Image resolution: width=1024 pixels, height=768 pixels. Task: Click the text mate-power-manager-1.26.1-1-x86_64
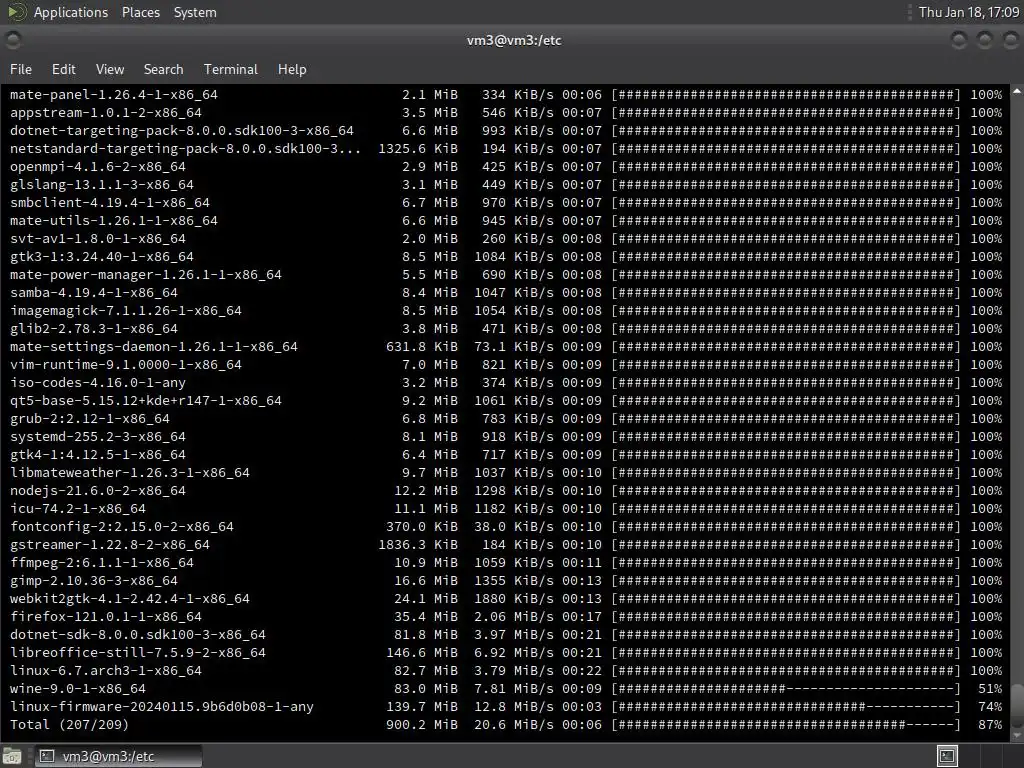(x=146, y=274)
